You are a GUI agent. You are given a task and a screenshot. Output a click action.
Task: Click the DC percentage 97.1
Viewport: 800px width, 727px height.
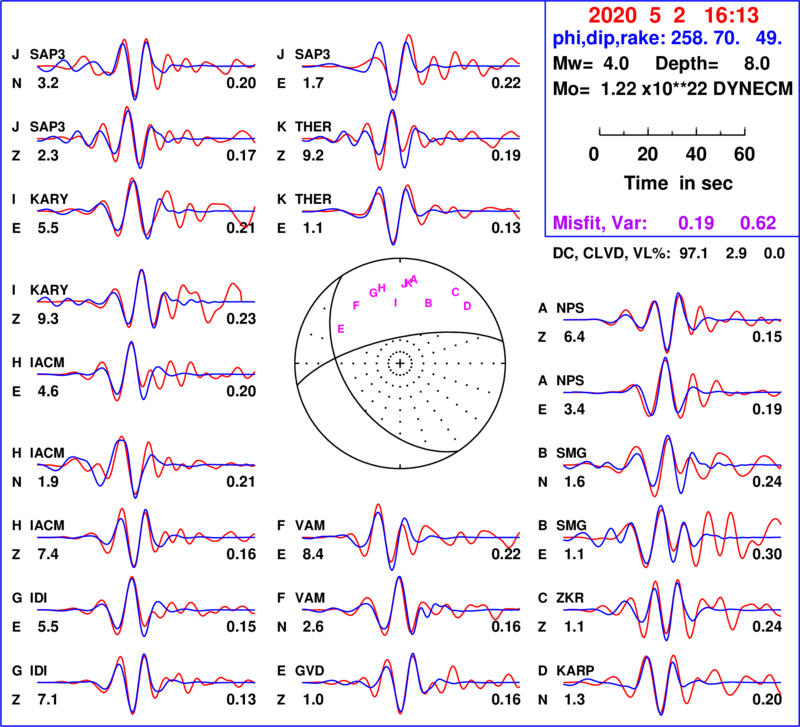pyautogui.click(x=693, y=254)
